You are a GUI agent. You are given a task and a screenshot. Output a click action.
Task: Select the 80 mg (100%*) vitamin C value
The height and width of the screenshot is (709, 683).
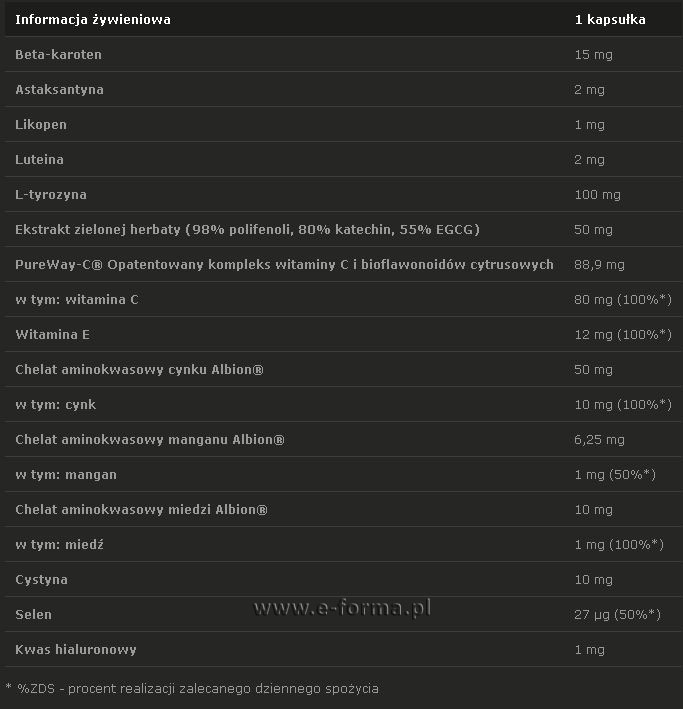(x=623, y=300)
